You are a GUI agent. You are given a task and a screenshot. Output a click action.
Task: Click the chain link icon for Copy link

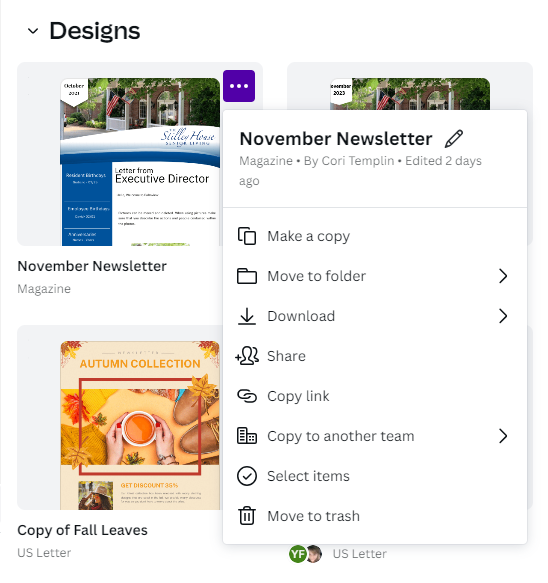[247, 396]
